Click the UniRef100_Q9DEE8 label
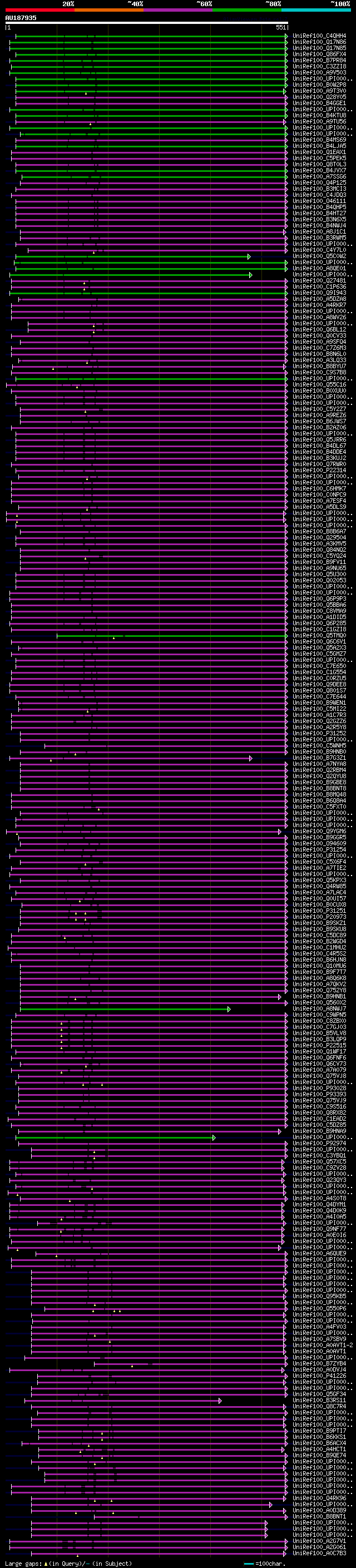Image resolution: width=356 pixels, height=1568 pixels. pyautogui.click(x=319, y=684)
